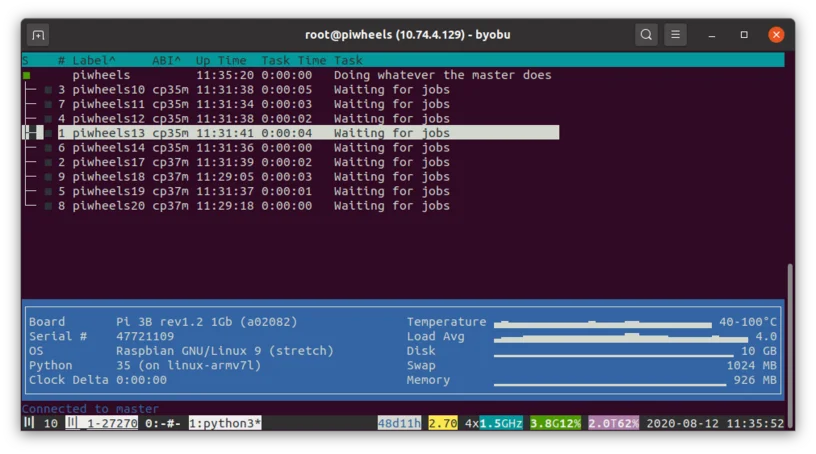Image resolution: width=816 pixels, height=454 pixels.
Task: Click Doing whatever the master does text
Action: [x=442, y=75]
